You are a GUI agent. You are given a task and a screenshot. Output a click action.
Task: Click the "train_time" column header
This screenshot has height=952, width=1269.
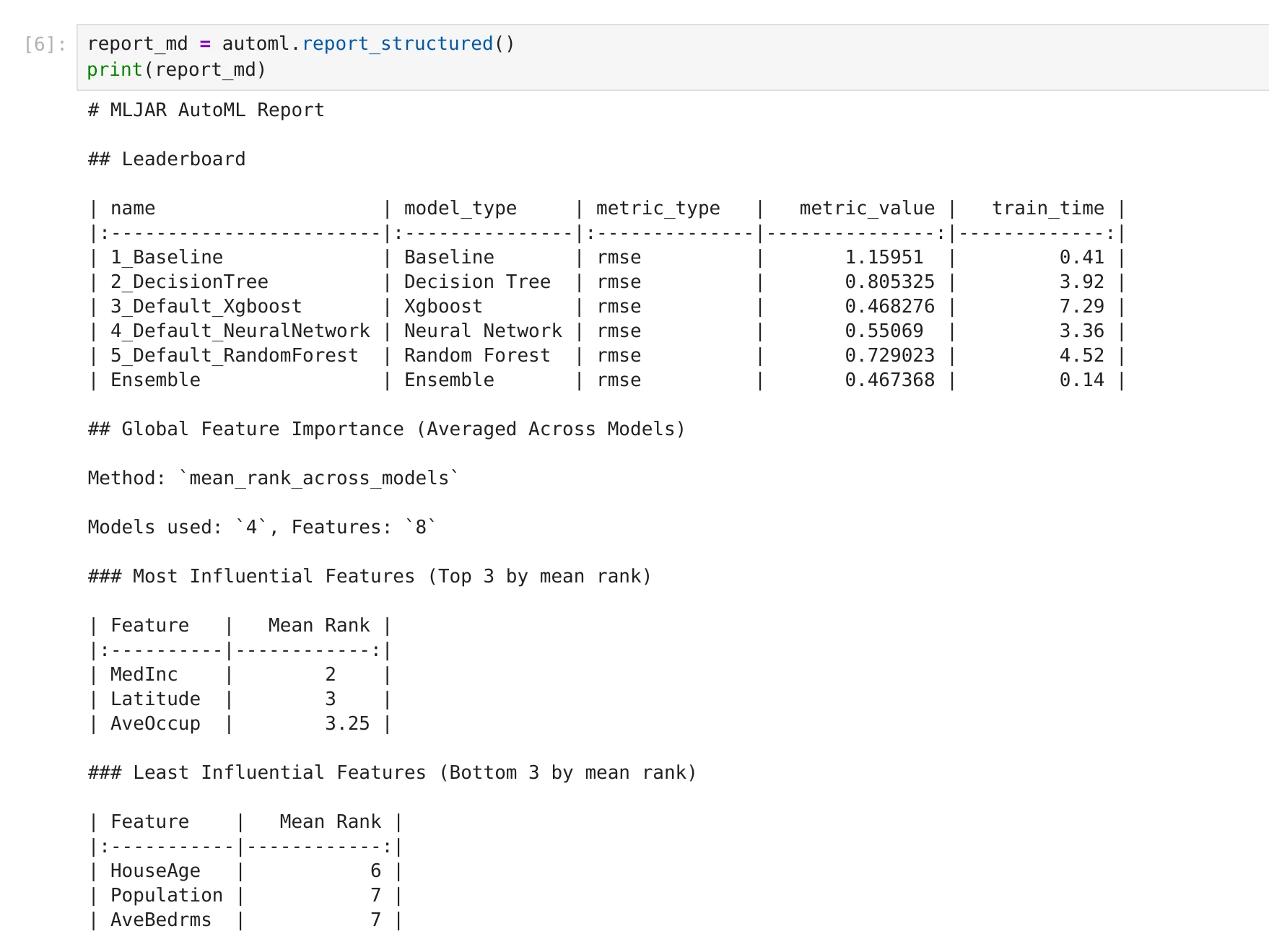(x=1047, y=208)
